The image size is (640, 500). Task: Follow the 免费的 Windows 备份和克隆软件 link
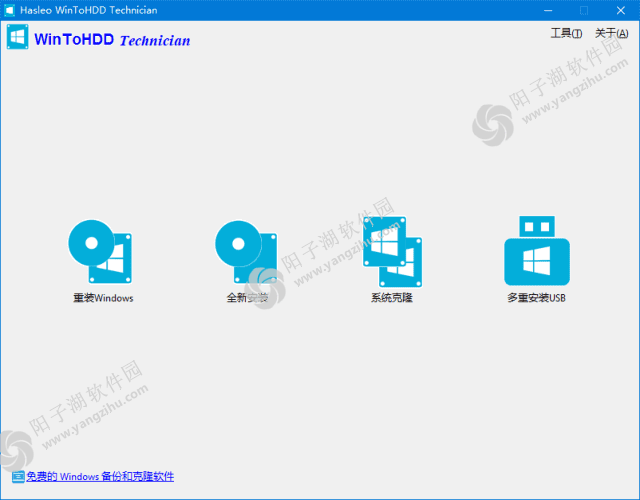(100, 476)
